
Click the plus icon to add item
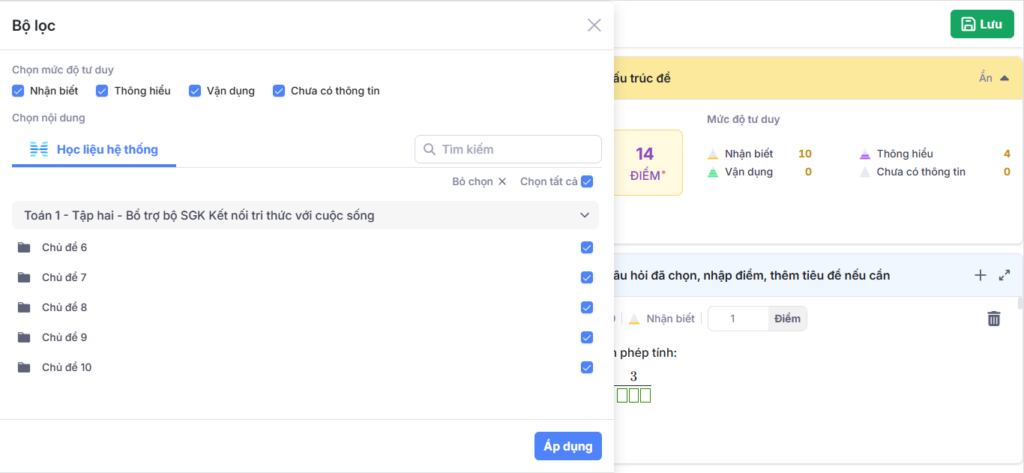[980, 275]
